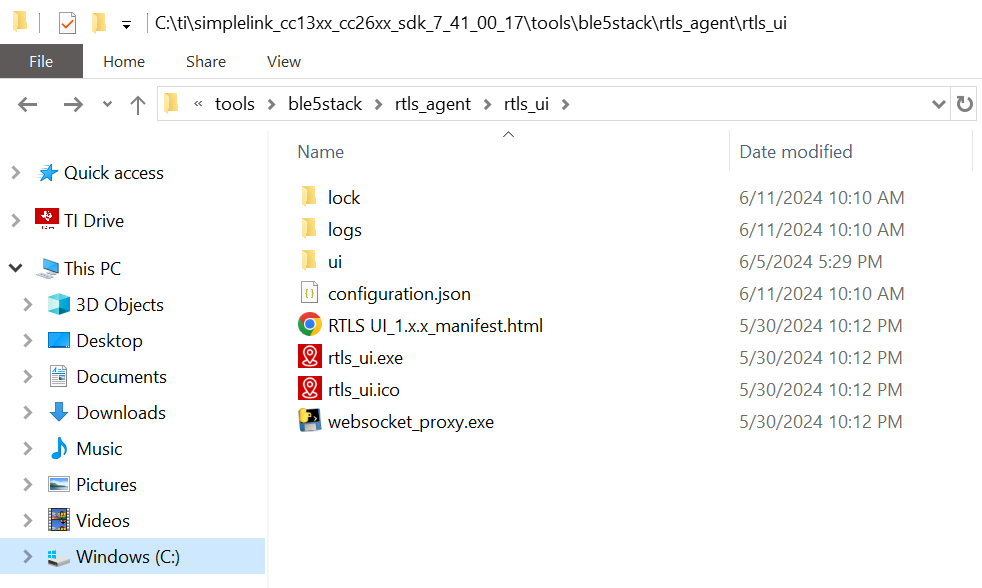
Task: Collapse the This PC tree node
Action: (x=16, y=269)
